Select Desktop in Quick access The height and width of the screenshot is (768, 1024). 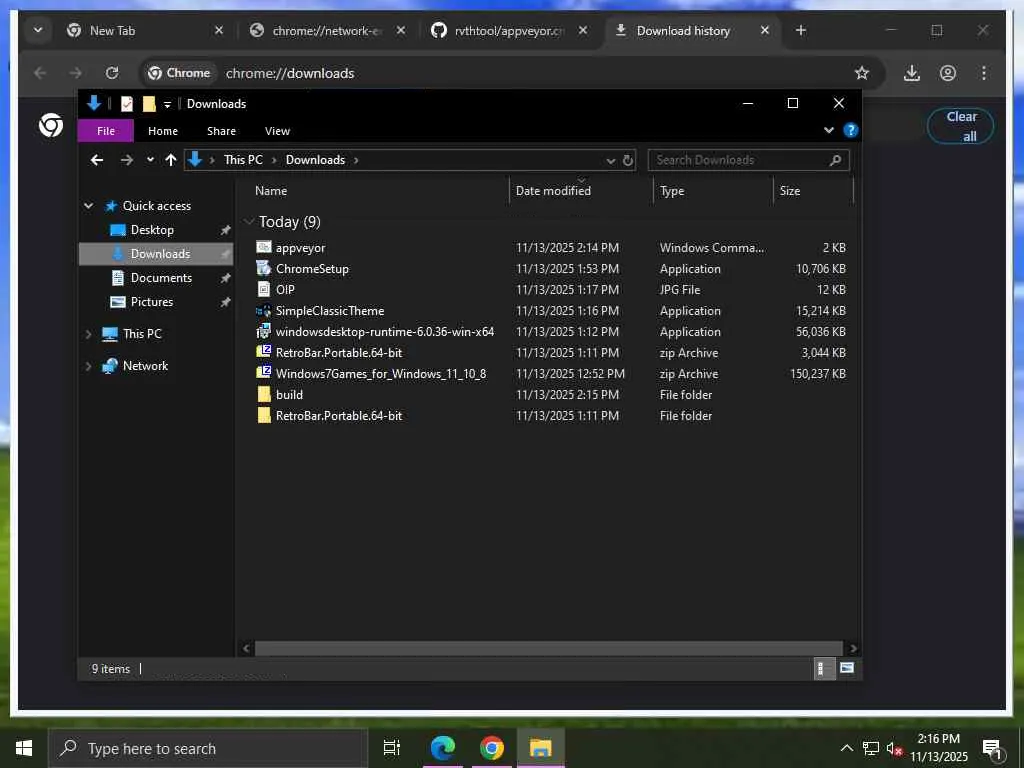point(152,230)
